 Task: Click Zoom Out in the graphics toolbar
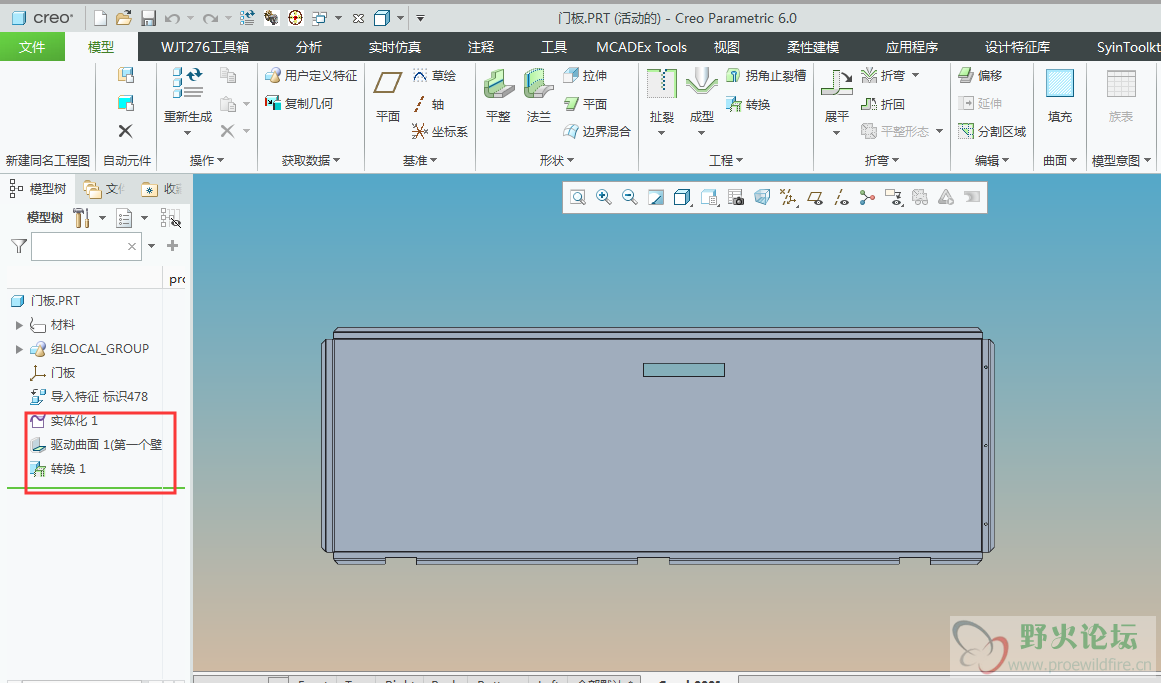pos(629,197)
